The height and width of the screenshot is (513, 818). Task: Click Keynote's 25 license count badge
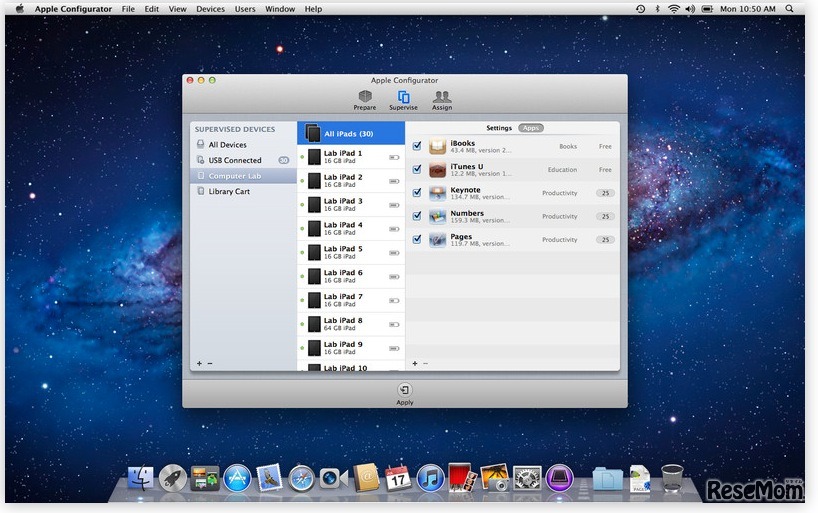pos(605,193)
